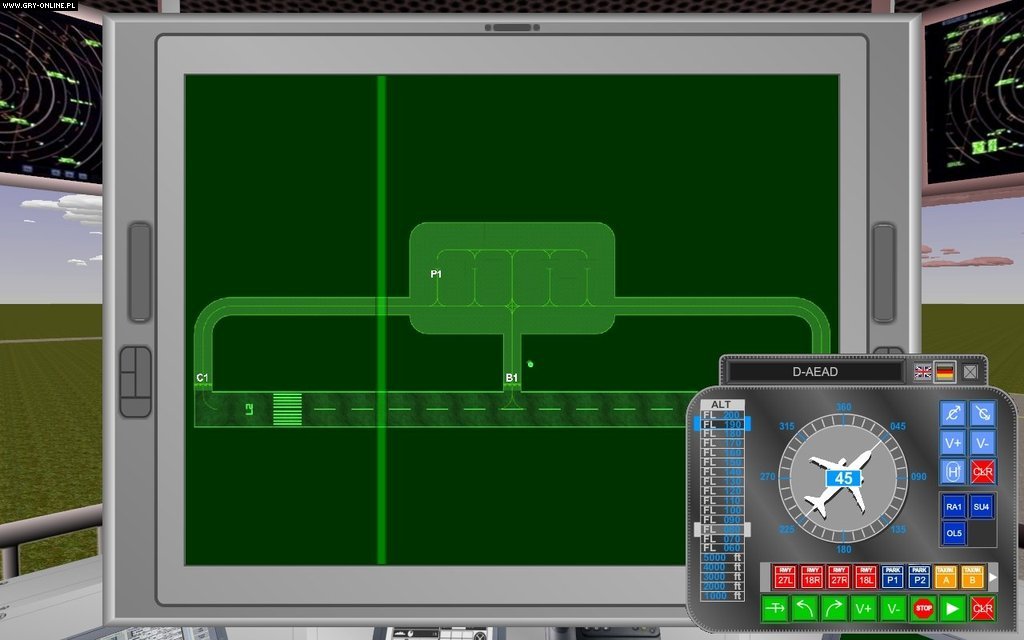Select the takeoff command icon

point(775,607)
